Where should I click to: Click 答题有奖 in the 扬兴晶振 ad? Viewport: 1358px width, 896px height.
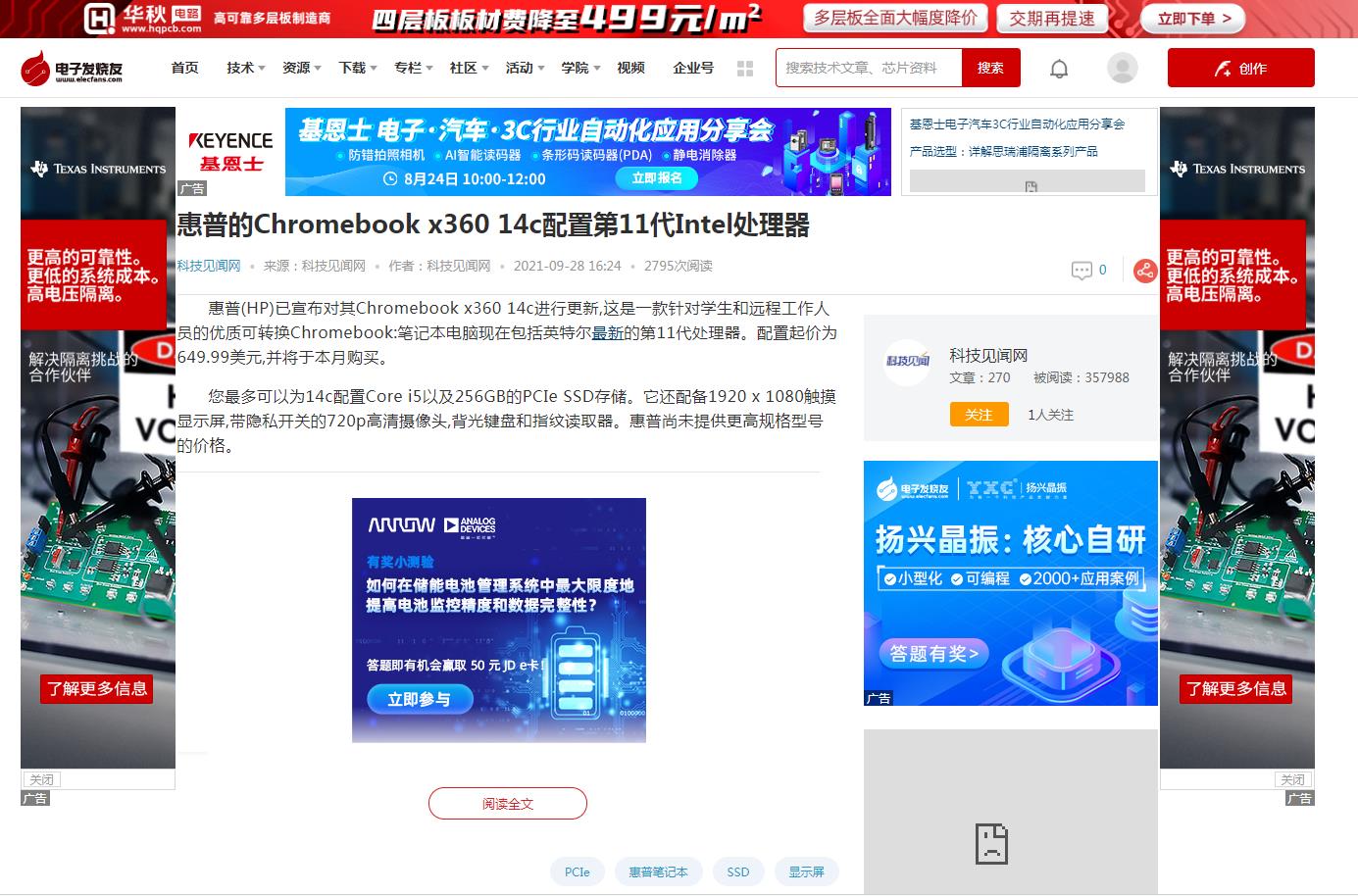[x=933, y=653]
